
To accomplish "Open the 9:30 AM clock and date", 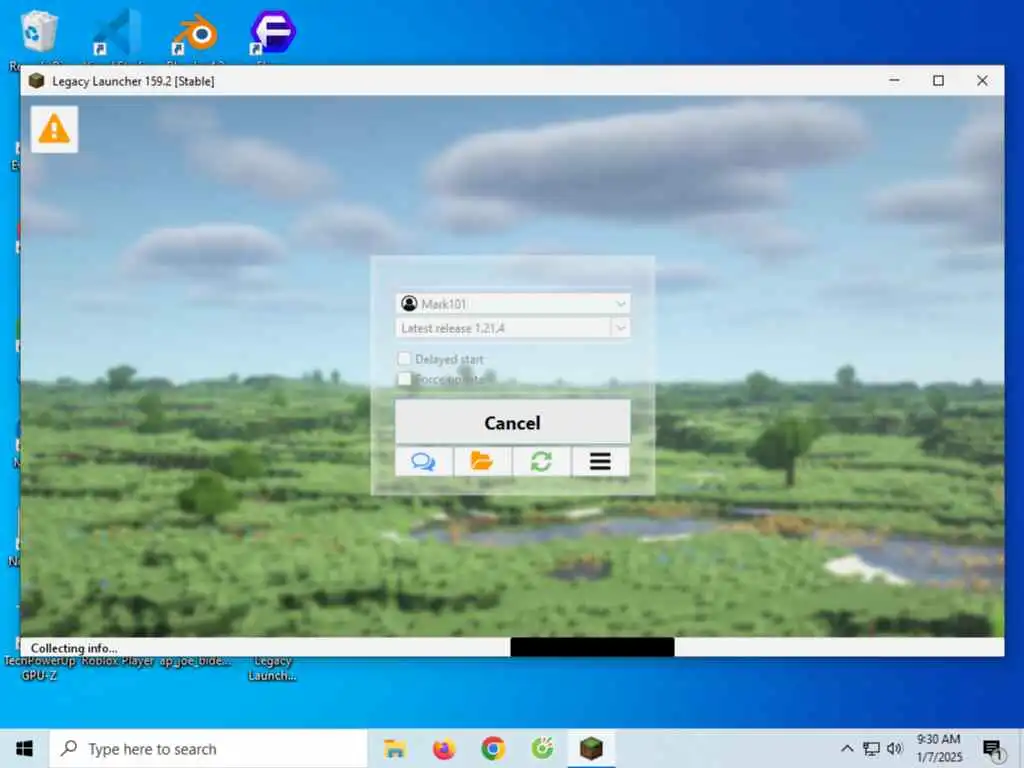I will tap(939, 748).
